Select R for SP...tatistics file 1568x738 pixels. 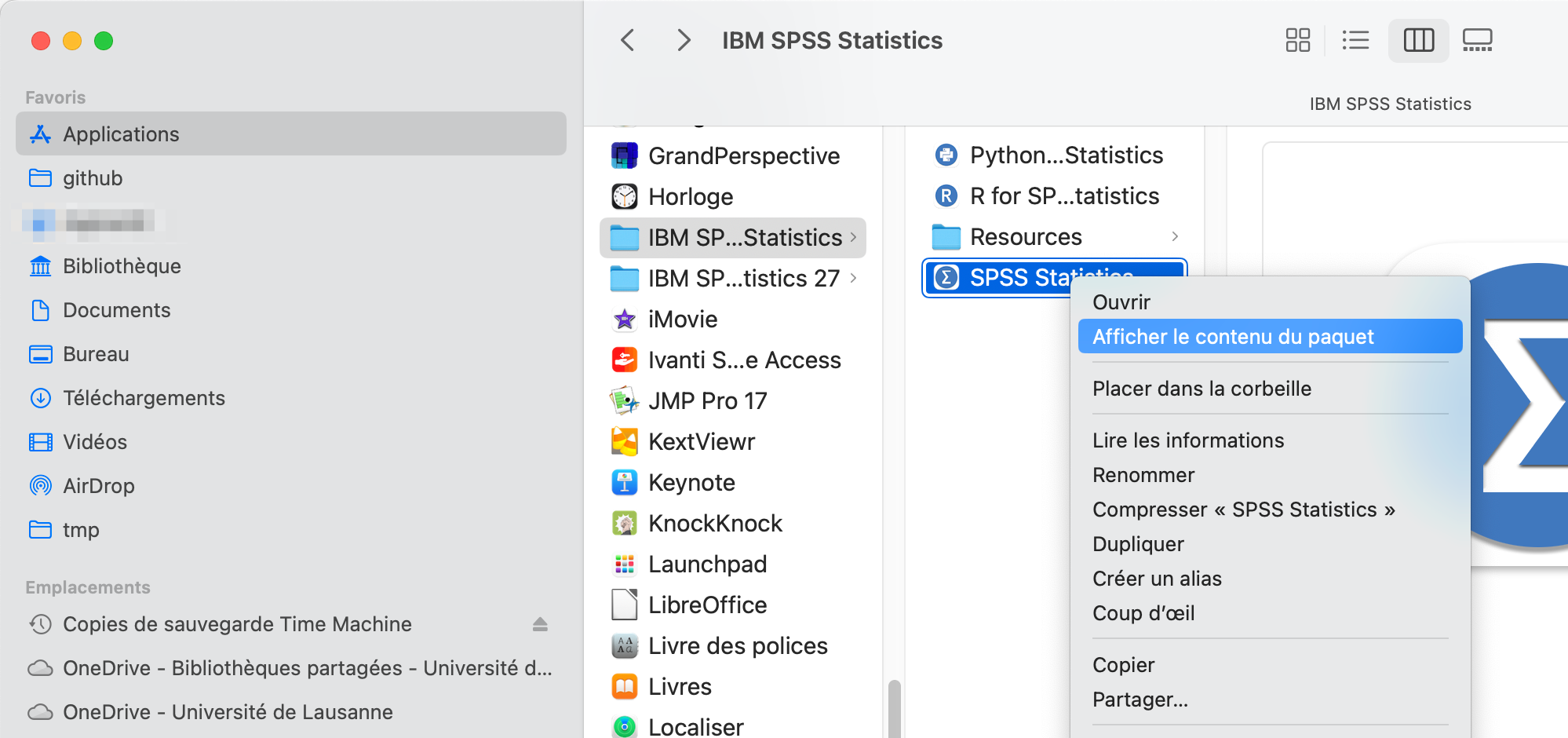[x=1063, y=196]
